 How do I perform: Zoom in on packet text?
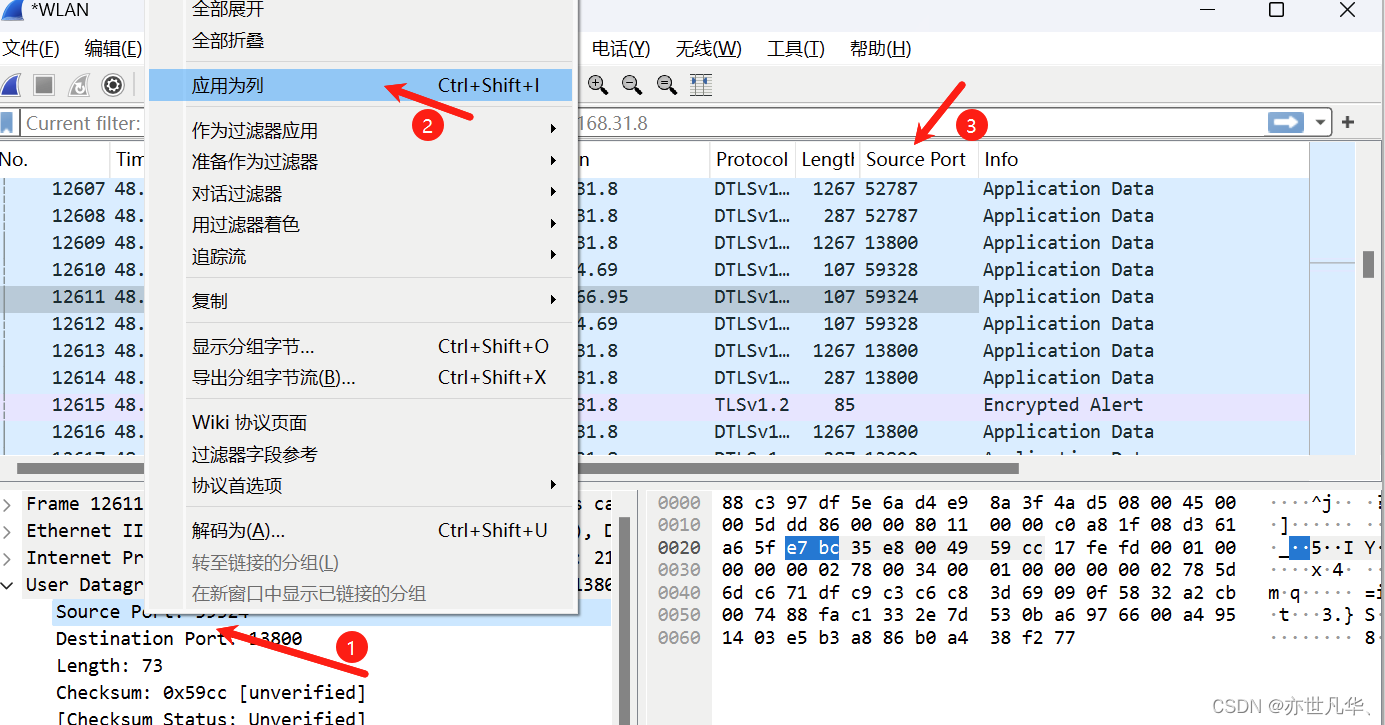coord(598,85)
